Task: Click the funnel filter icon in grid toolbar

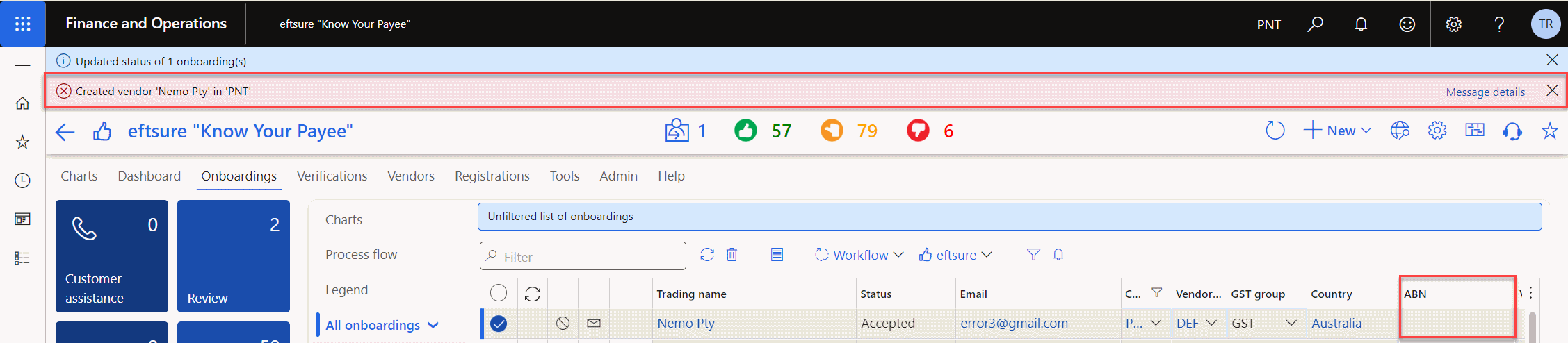Action: click(1033, 255)
